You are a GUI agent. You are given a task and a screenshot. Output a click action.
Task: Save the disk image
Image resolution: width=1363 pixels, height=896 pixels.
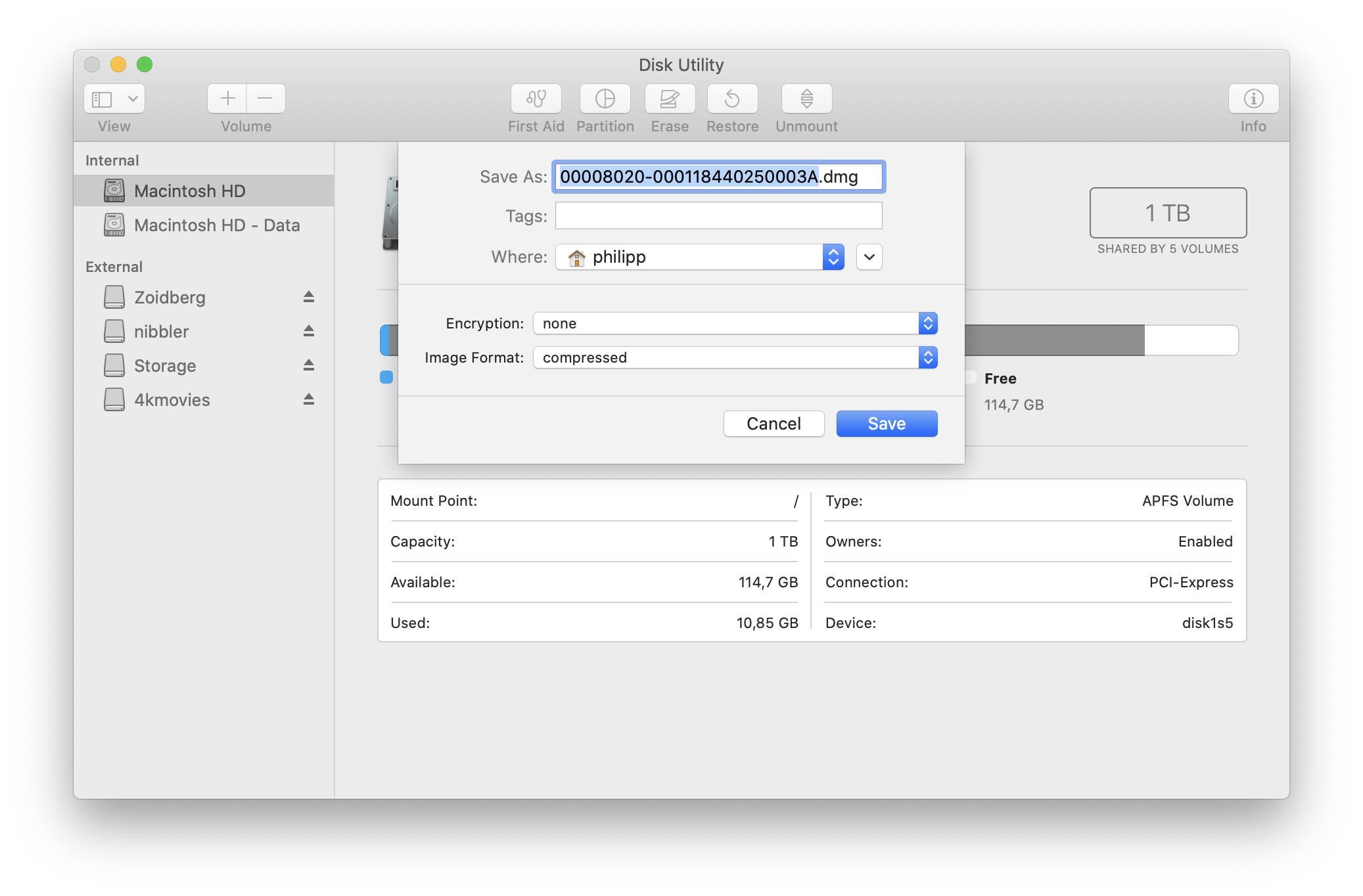coord(887,424)
